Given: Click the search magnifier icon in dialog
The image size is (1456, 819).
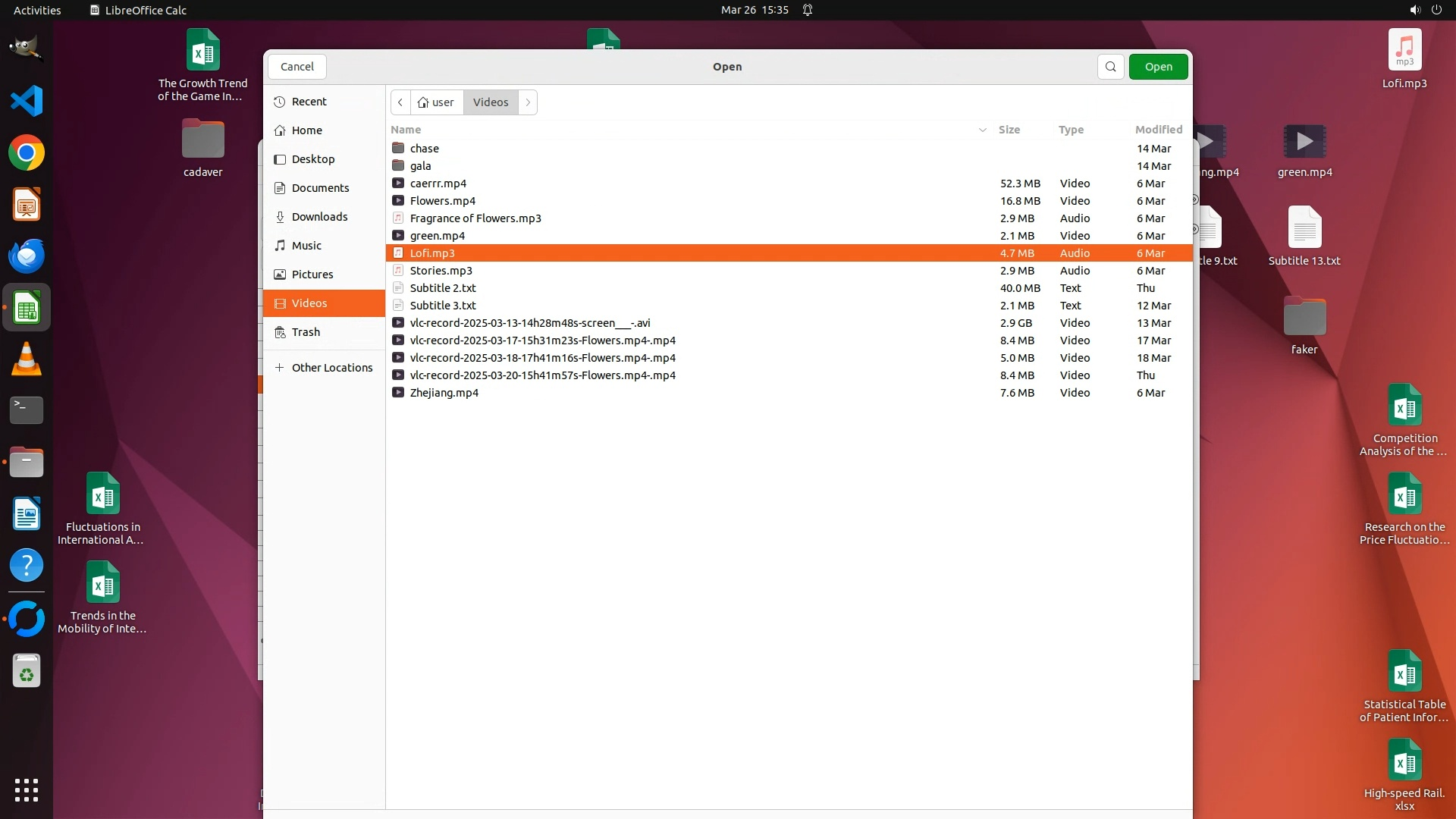Looking at the screenshot, I should [x=1110, y=67].
